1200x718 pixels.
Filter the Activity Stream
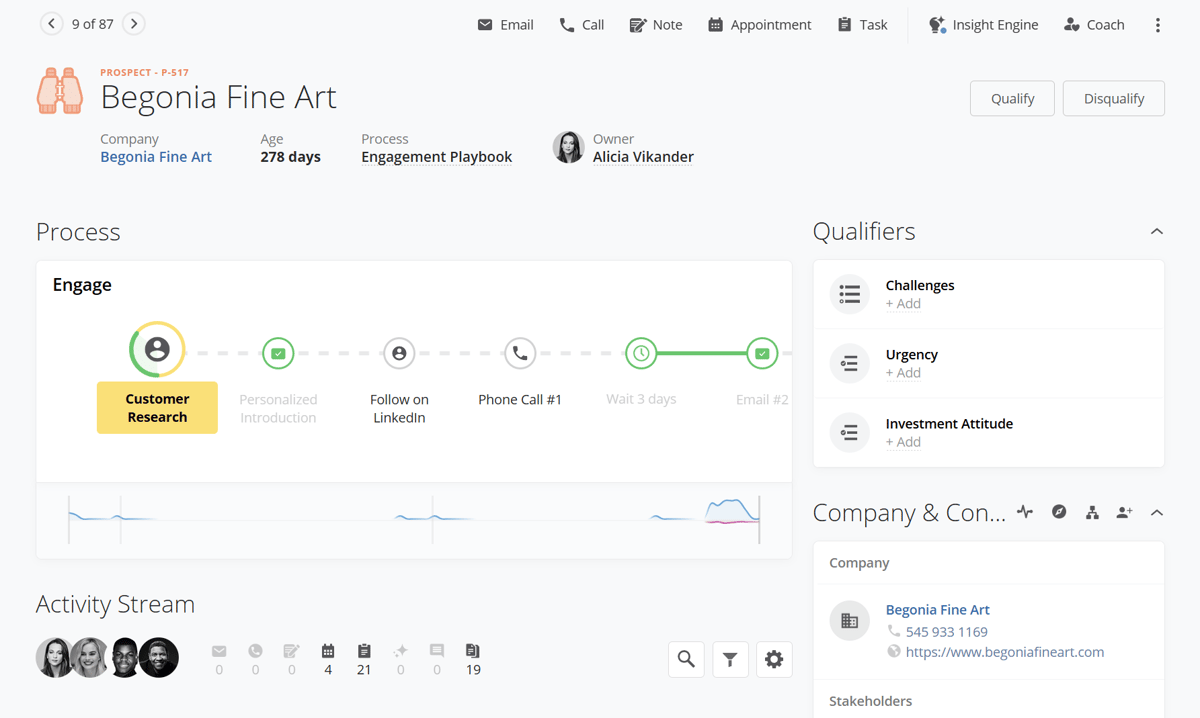pos(730,659)
